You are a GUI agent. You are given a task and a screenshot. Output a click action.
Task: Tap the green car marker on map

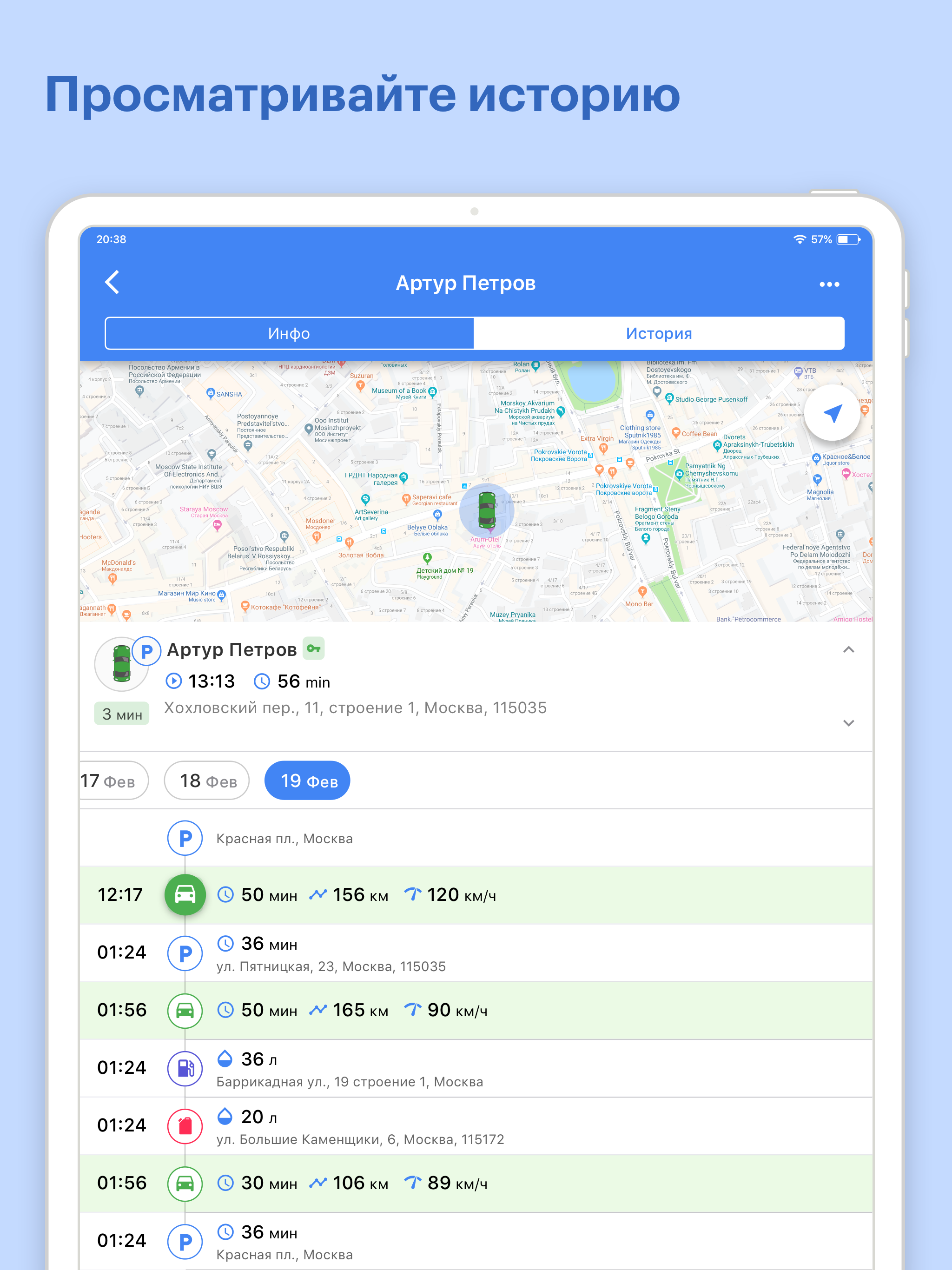[487, 510]
